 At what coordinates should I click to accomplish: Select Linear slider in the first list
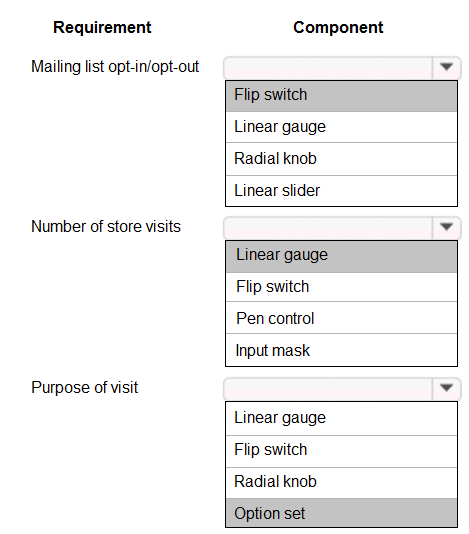pyautogui.click(x=341, y=191)
